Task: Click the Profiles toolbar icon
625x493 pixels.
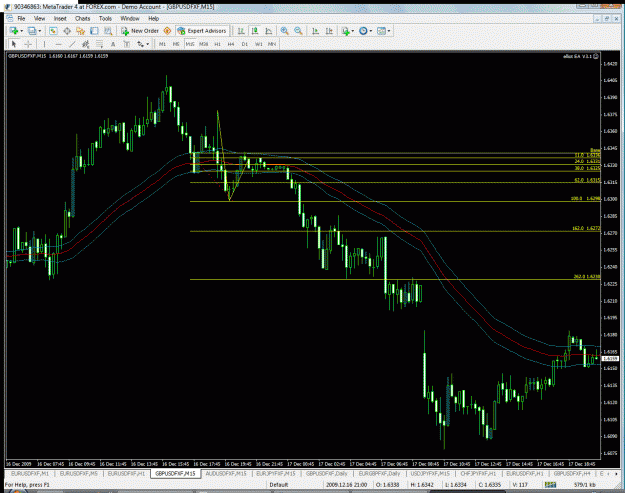Action: pos(32,31)
